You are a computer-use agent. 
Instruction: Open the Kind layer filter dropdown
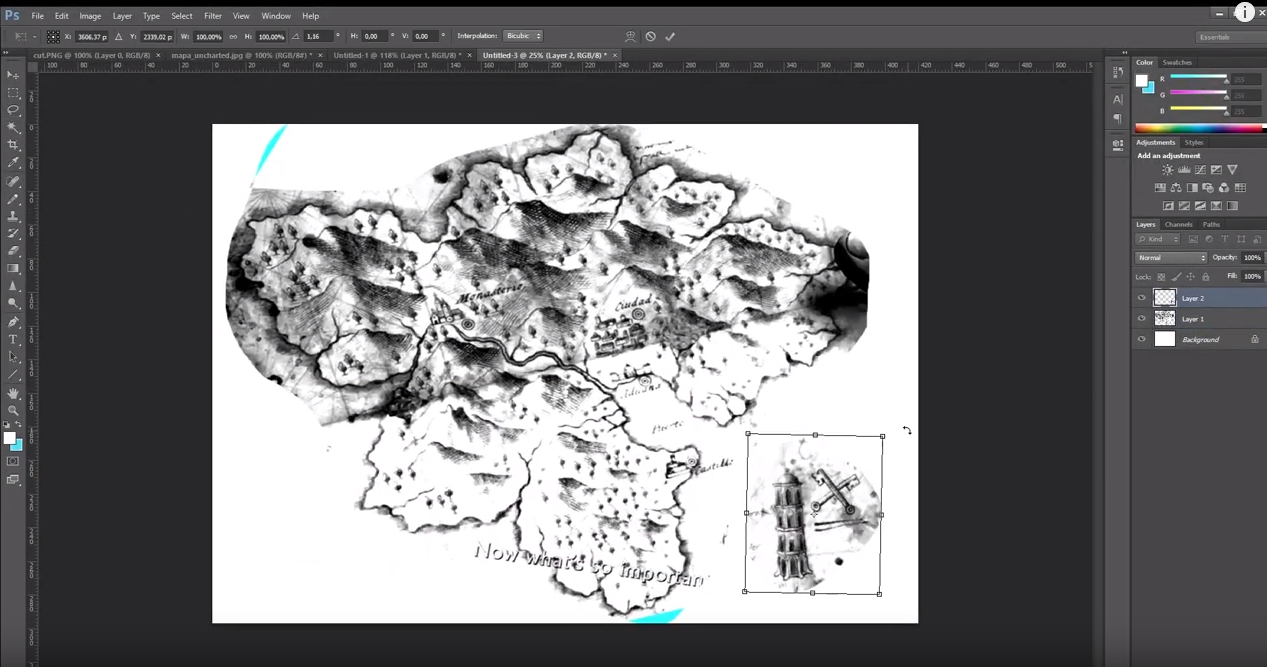[1159, 240]
